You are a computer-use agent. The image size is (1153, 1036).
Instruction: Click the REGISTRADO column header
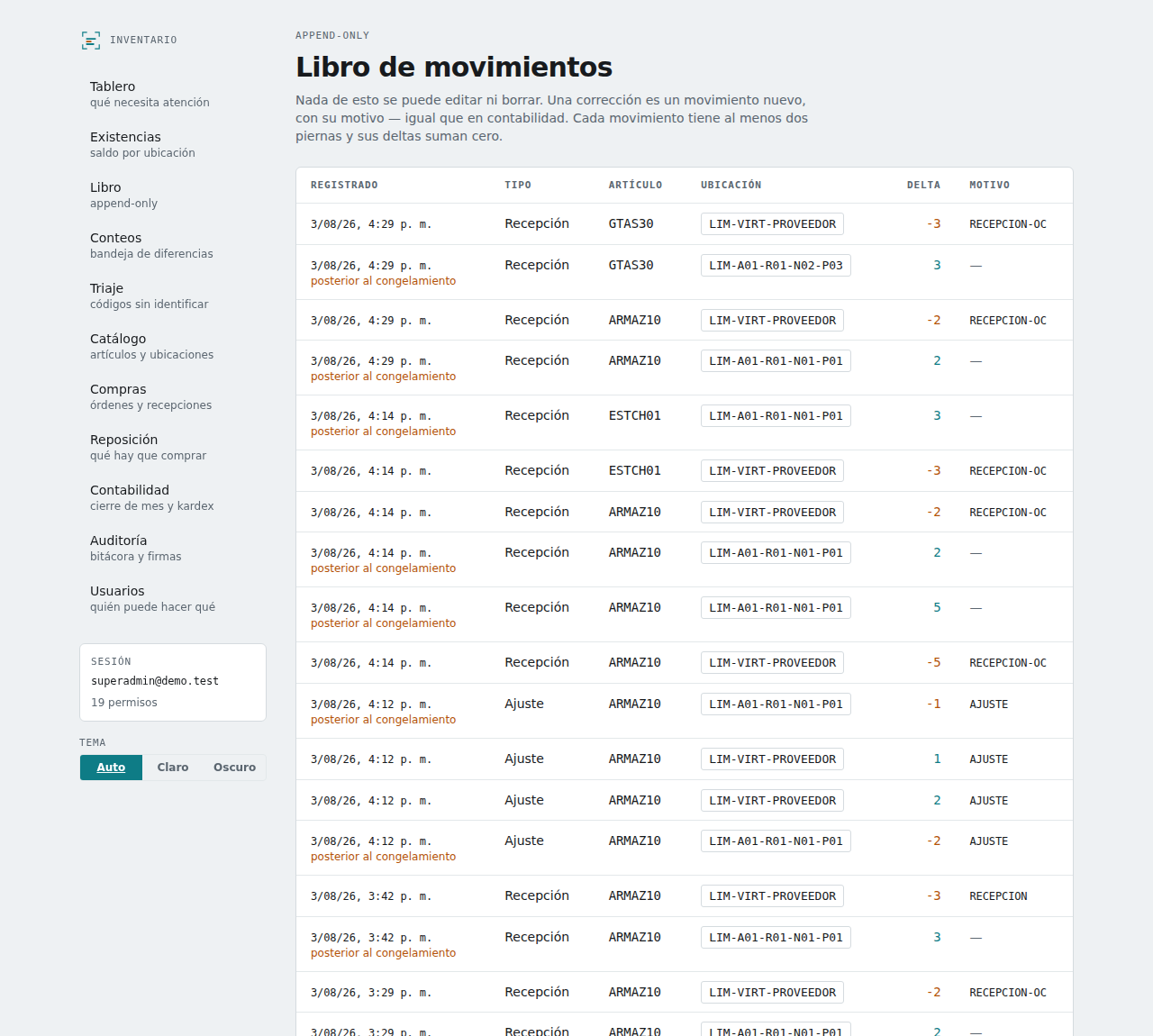point(344,186)
